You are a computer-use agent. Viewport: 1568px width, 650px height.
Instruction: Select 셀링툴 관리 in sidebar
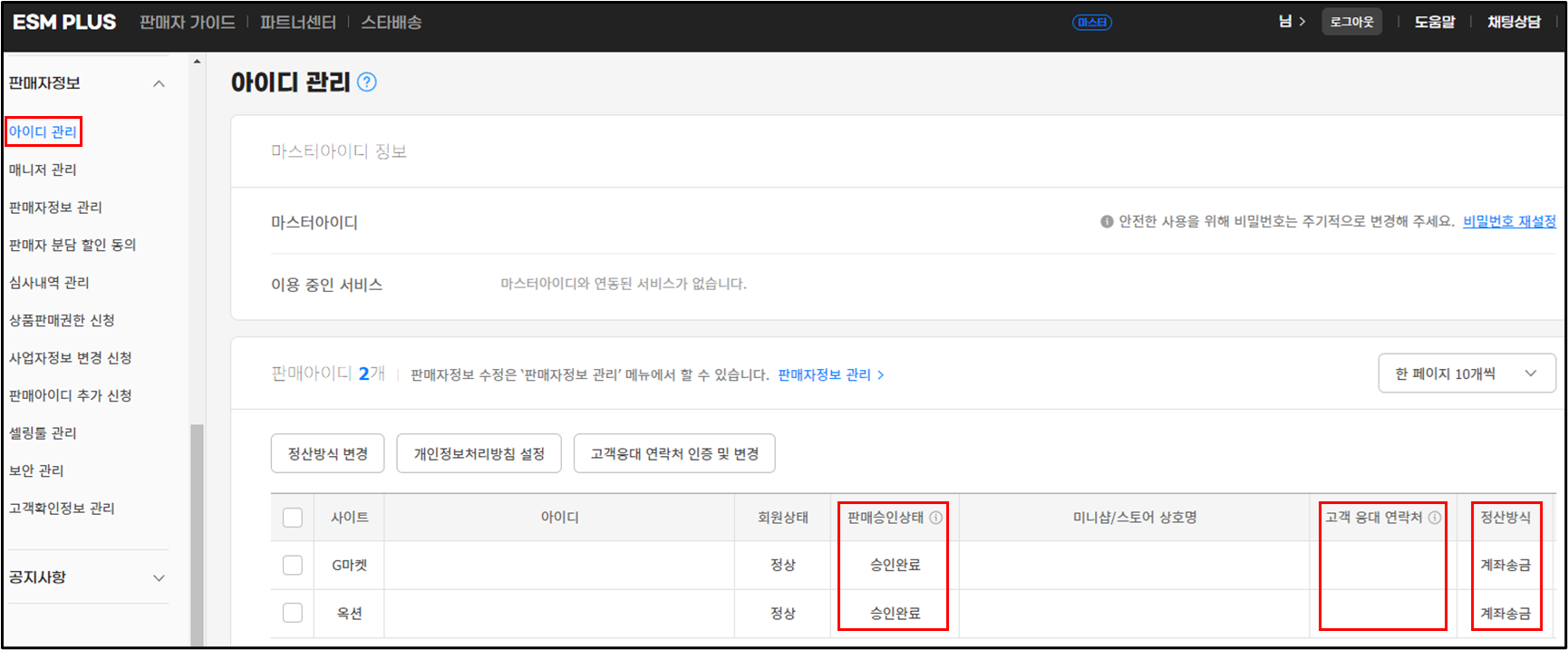point(43,433)
